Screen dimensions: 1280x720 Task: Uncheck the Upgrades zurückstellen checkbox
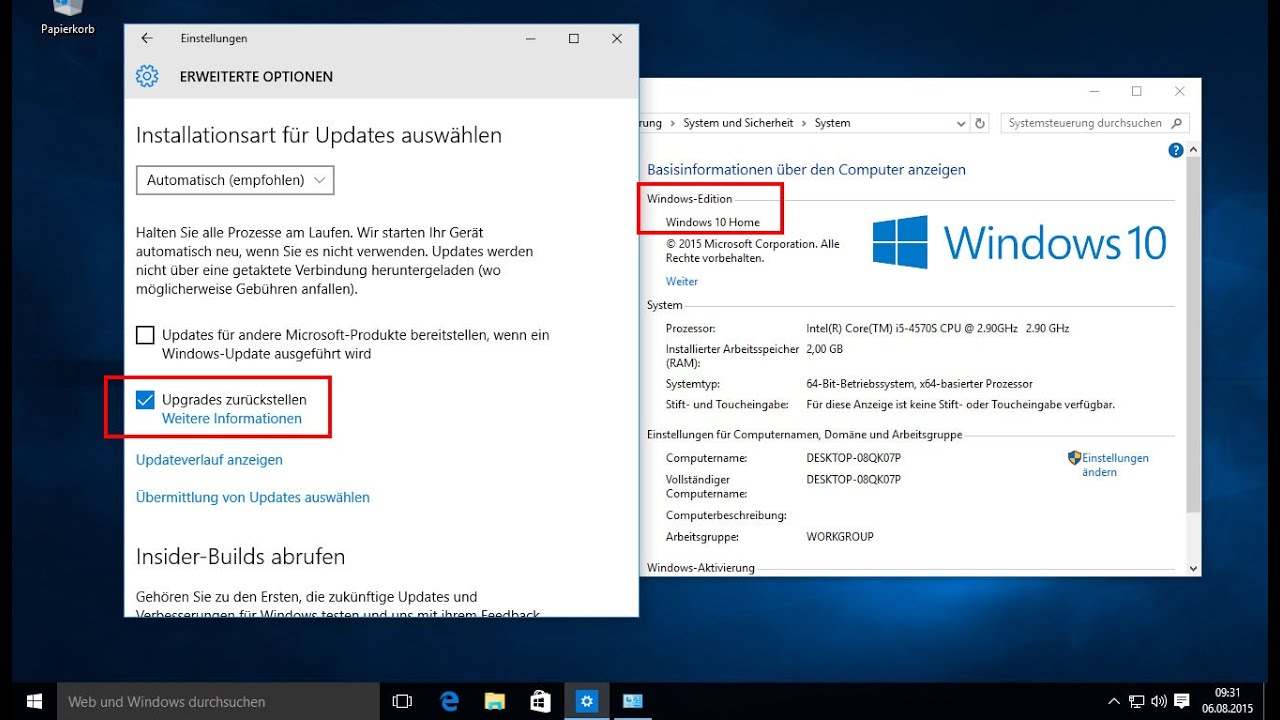point(145,400)
